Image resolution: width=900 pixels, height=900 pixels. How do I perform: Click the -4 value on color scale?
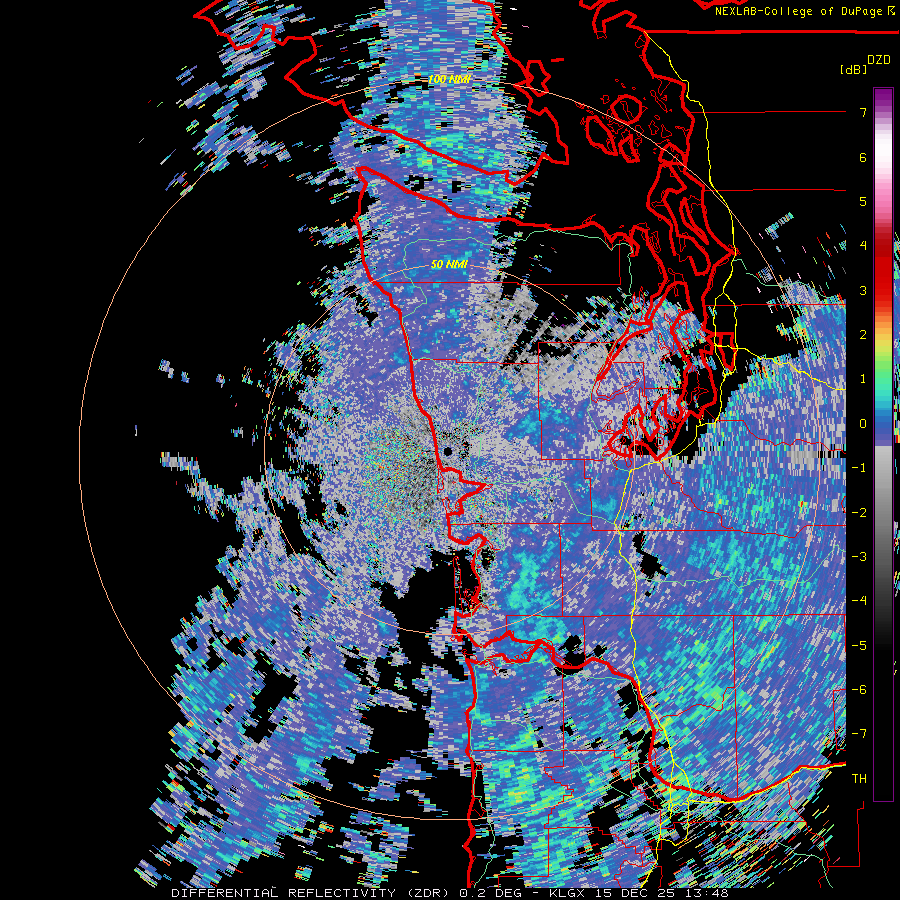(859, 601)
